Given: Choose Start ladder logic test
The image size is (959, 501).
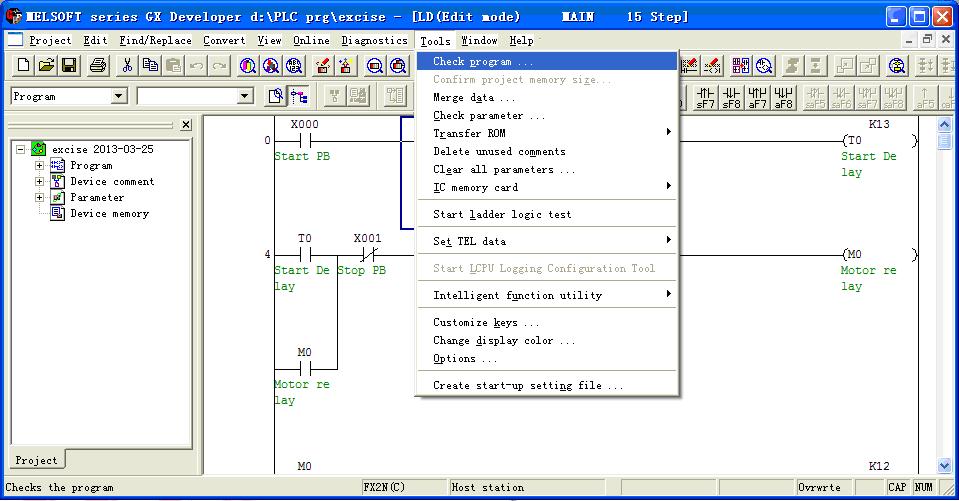Looking at the screenshot, I should (501, 215).
